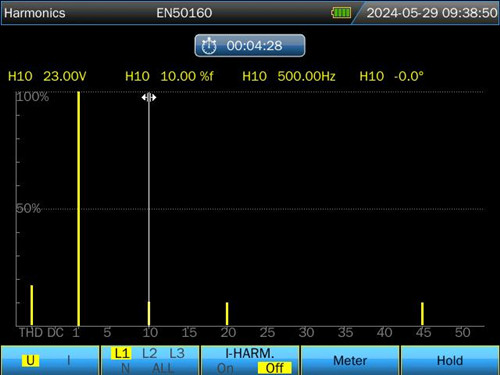
Task: Select phase L1
Action: click(122, 353)
